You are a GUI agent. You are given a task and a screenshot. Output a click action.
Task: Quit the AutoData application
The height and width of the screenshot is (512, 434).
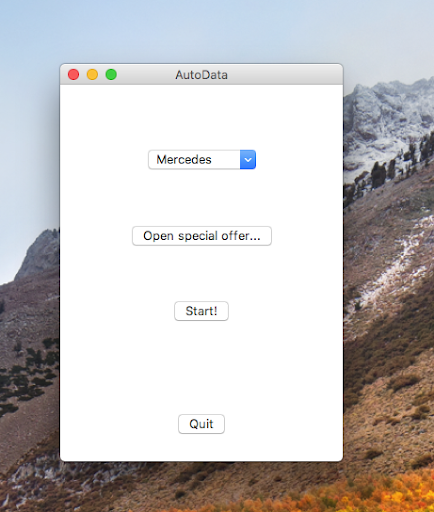point(201,424)
